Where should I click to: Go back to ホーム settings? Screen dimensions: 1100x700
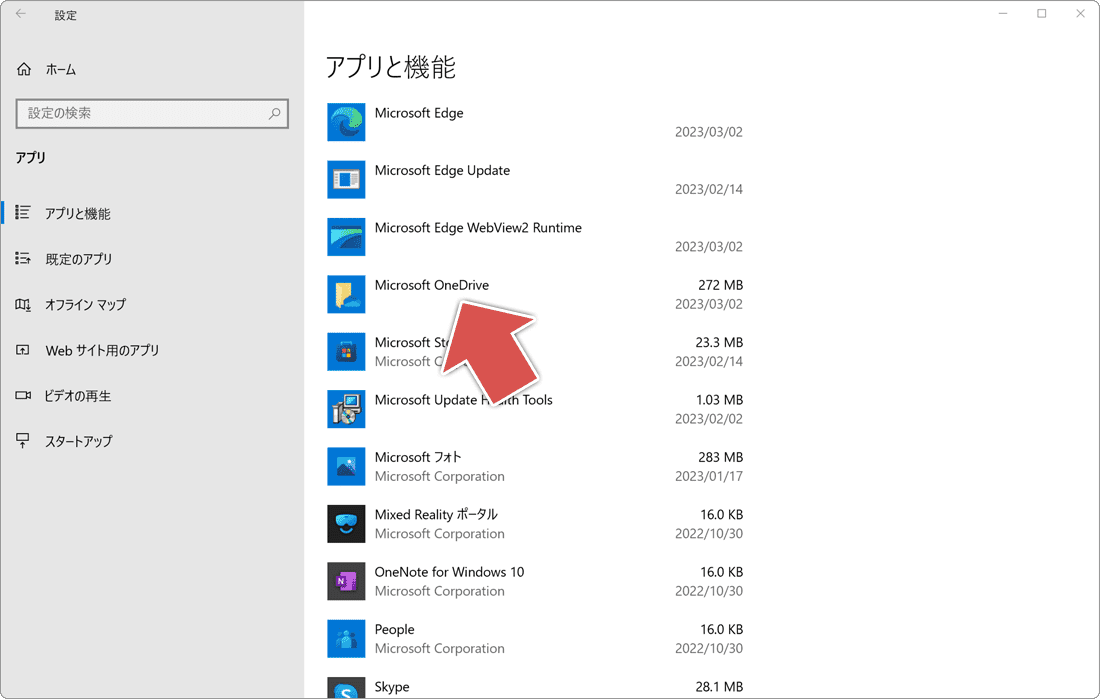tap(60, 69)
